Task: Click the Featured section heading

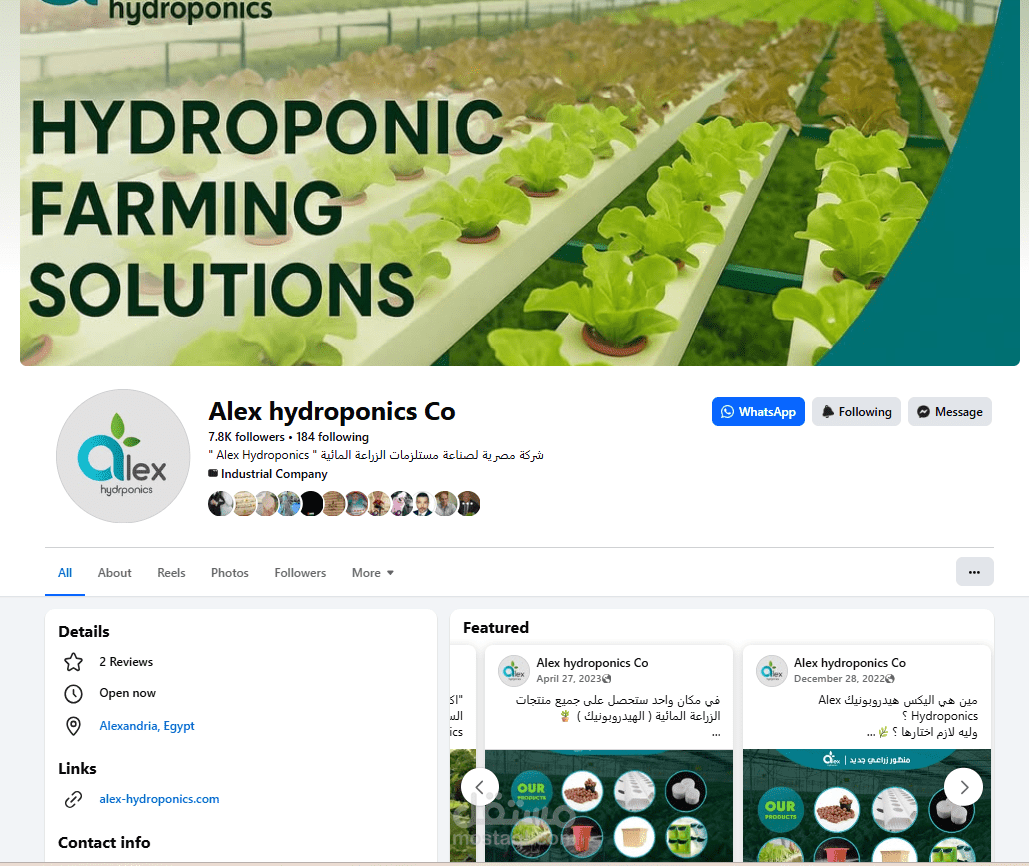Action: [495, 628]
